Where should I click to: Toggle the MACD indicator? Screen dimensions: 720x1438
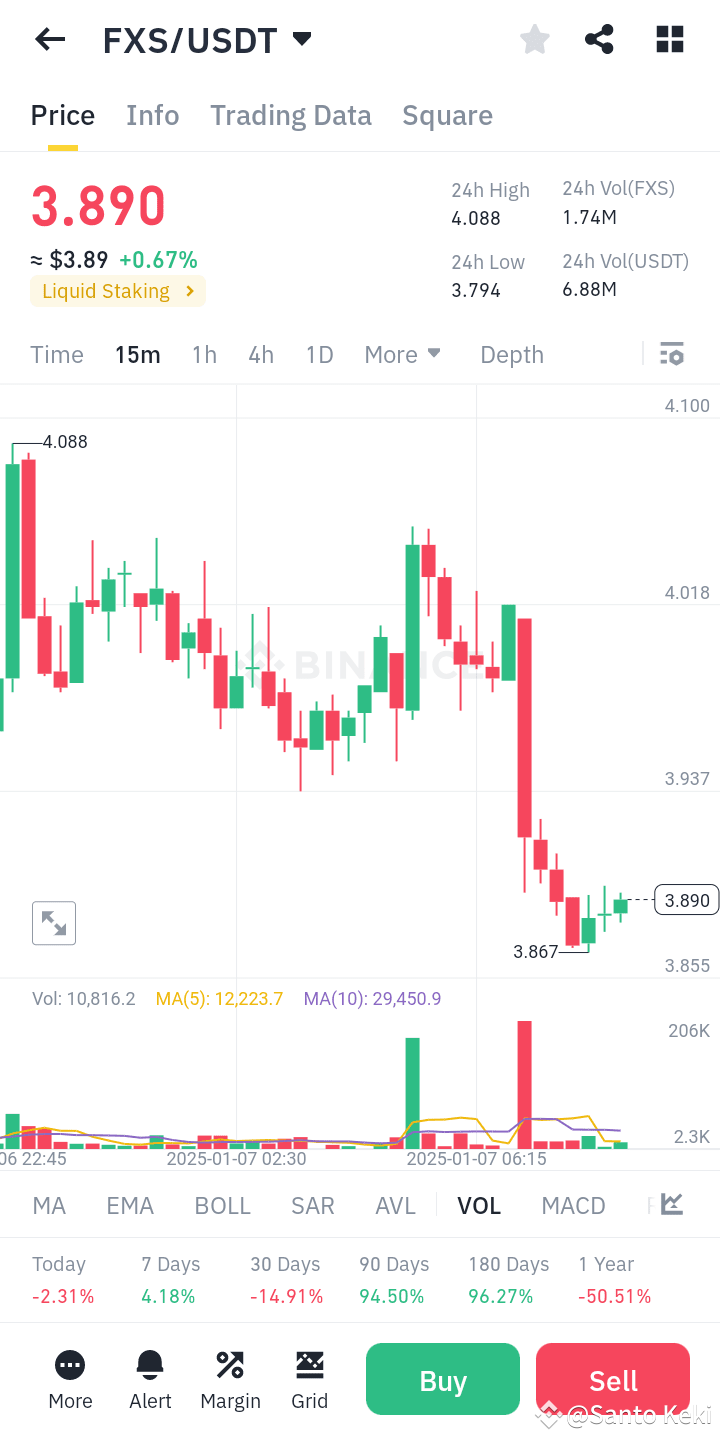tap(573, 1205)
